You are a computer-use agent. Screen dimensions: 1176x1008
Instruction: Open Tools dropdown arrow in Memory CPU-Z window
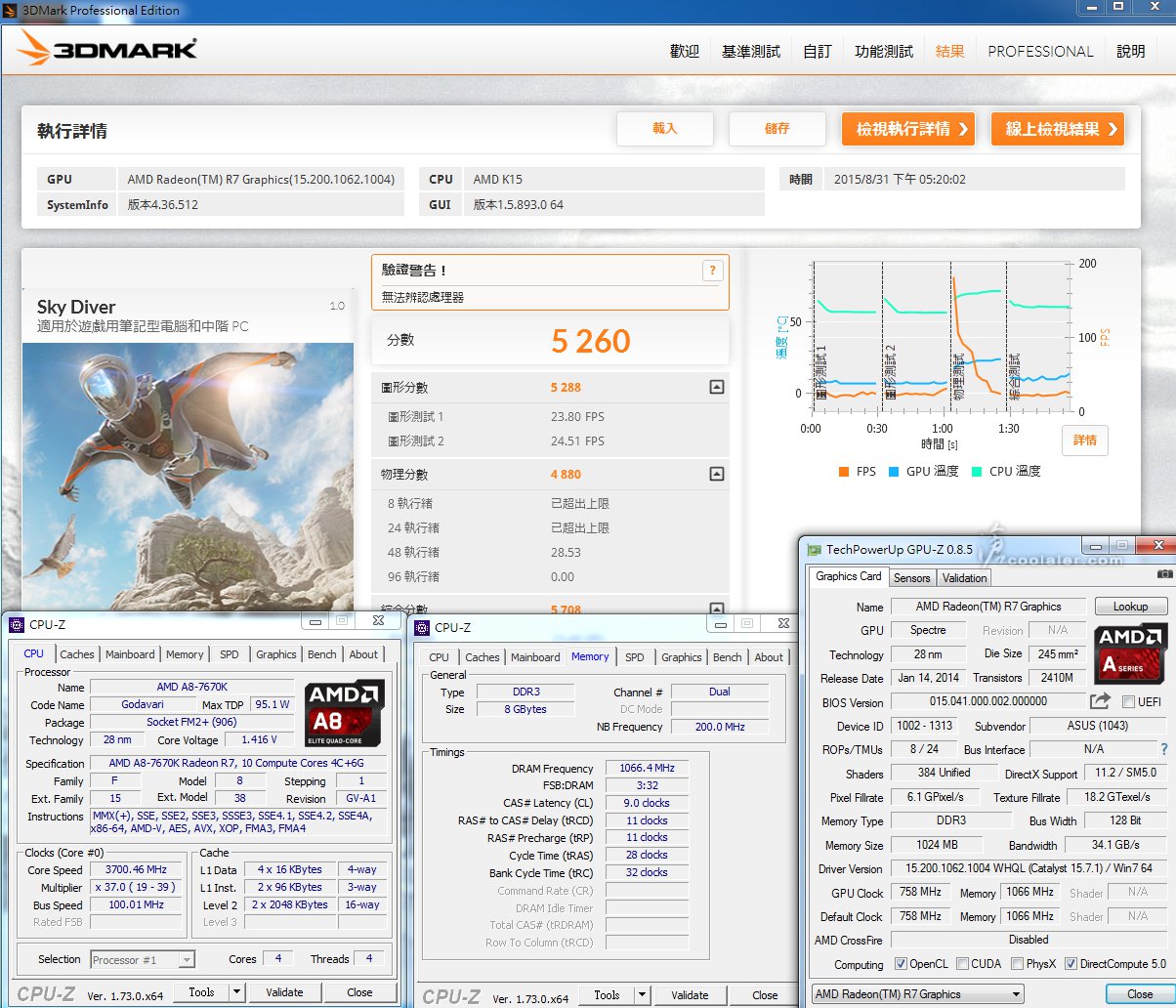point(642,995)
